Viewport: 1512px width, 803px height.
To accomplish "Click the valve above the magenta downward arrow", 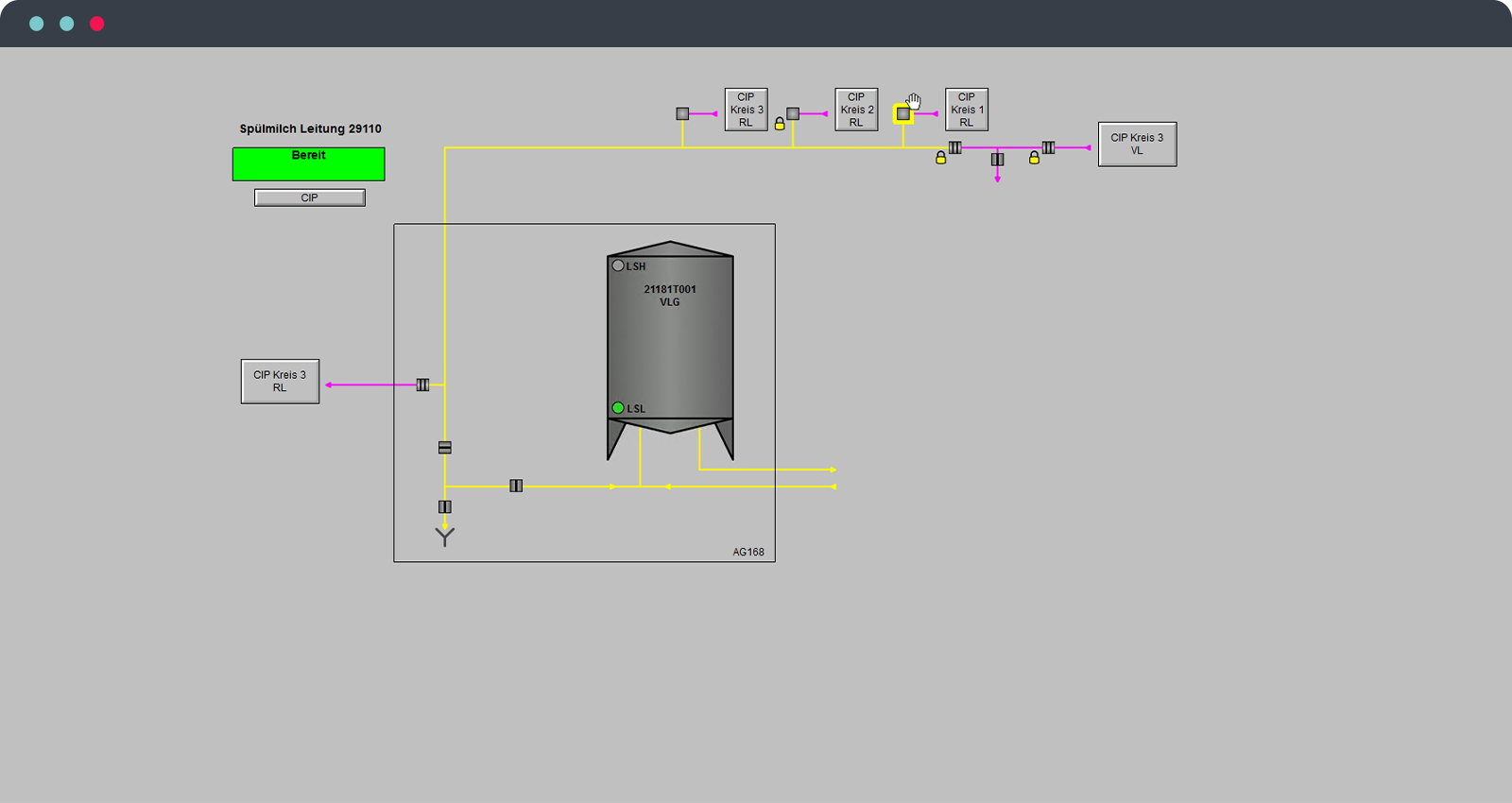I will (997, 160).
